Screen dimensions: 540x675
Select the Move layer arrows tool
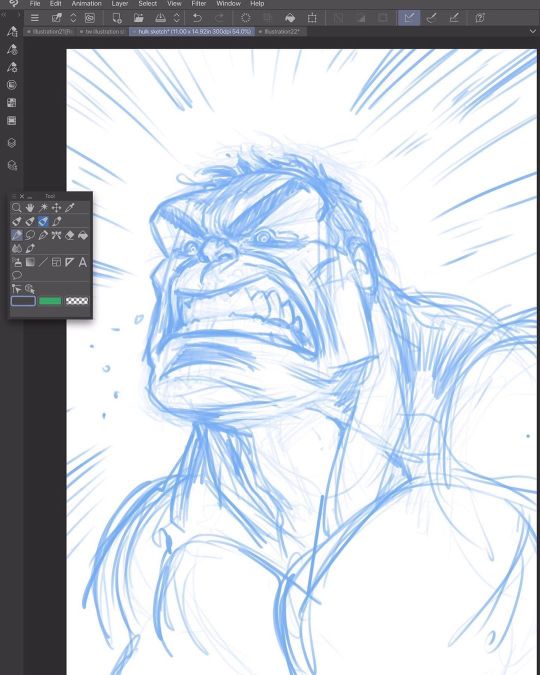coord(56,208)
